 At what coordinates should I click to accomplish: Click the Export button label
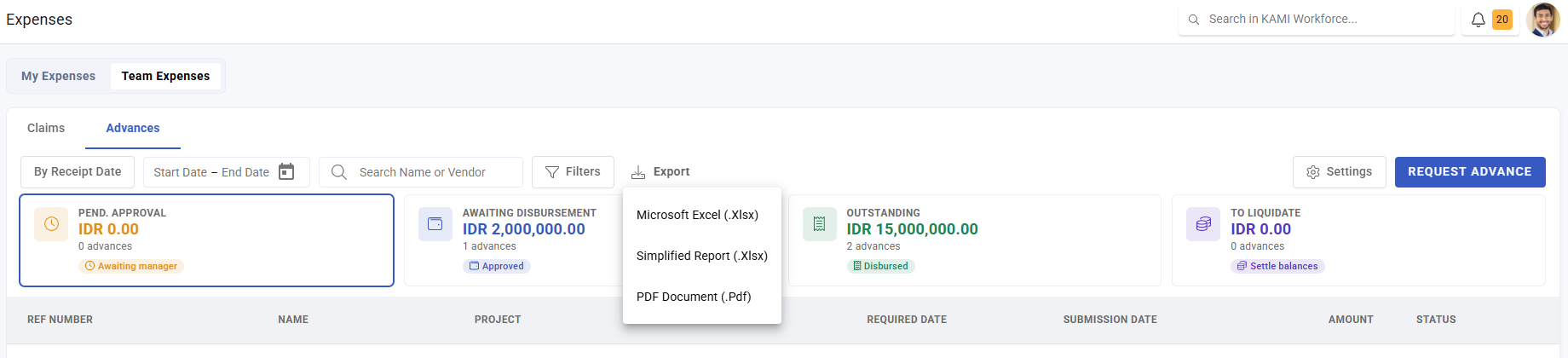tap(672, 172)
